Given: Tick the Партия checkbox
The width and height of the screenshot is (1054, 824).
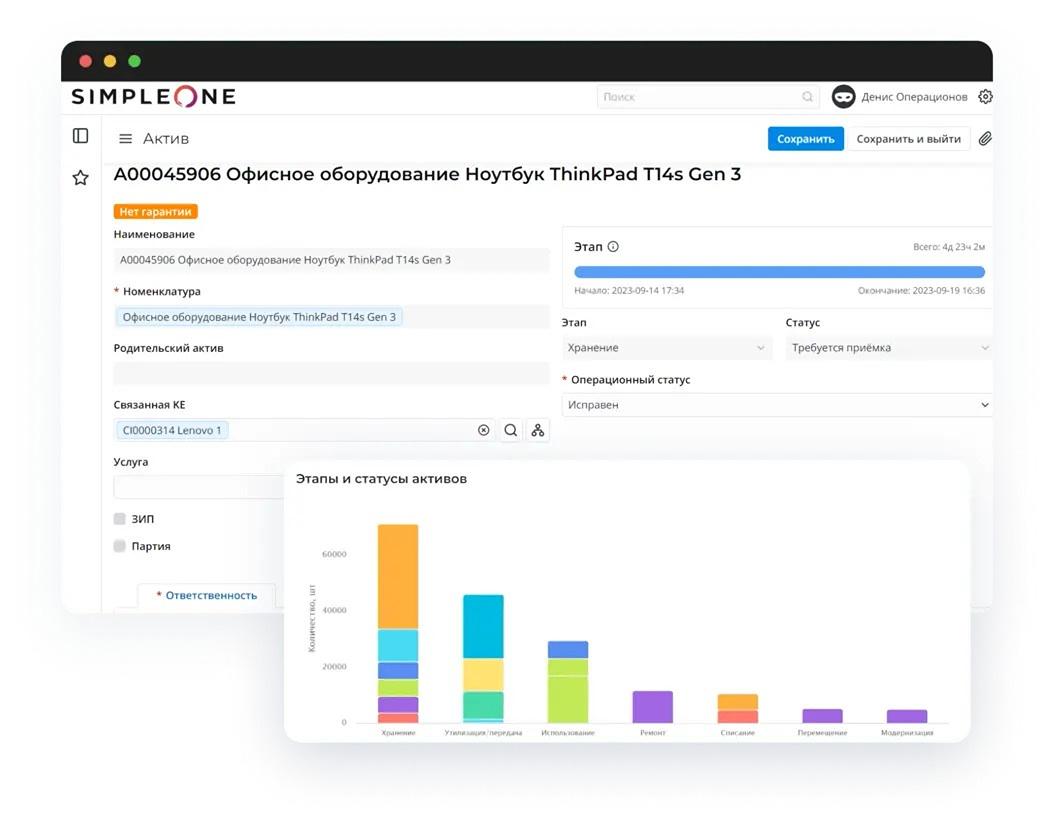Looking at the screenshot, I should click(120, 546).
